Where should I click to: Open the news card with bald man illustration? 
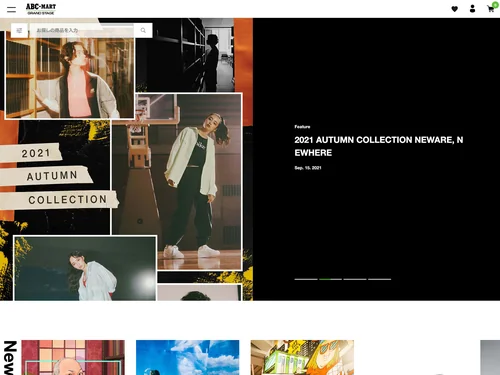click(x=73, y=357)
